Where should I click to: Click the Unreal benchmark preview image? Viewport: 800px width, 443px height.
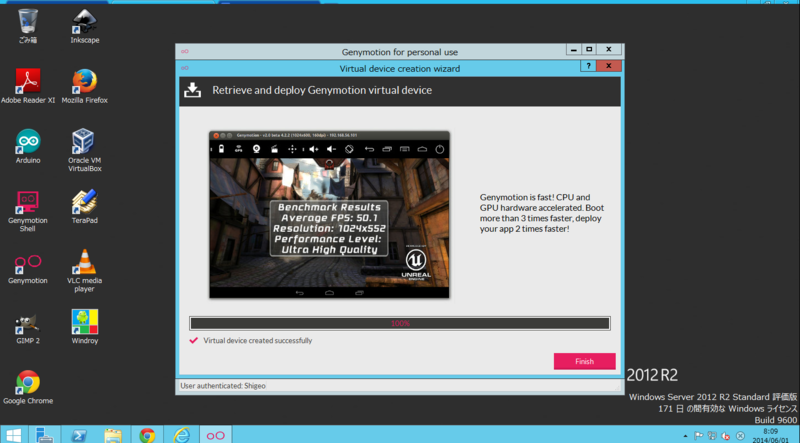[329, 214]
